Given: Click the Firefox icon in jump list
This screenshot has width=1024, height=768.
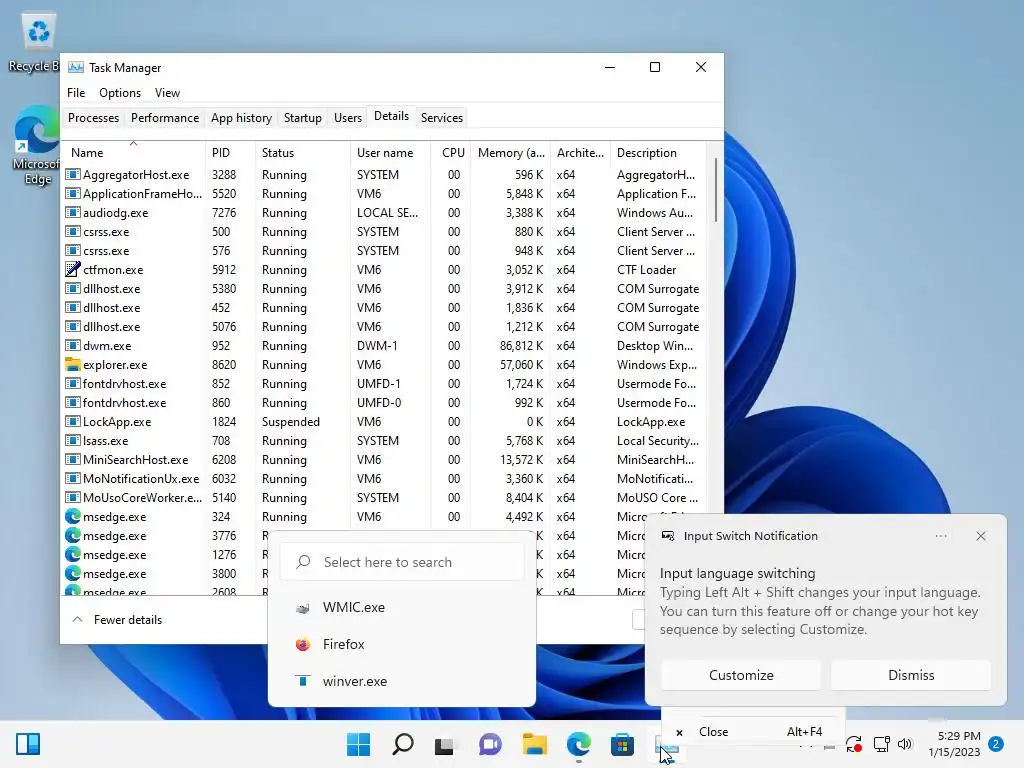Looking at the screenshot, I should (x=302, y=645).
